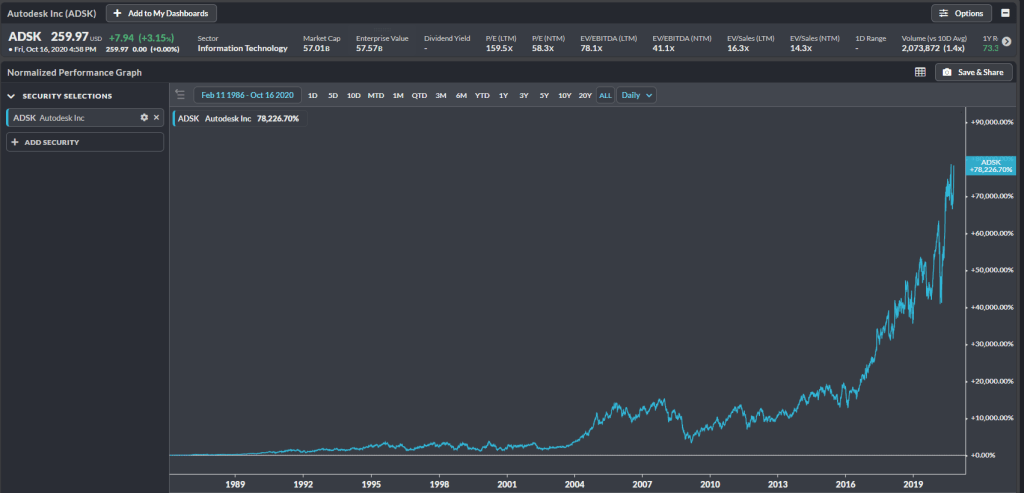Remove ADSK Autodesk Inc from selections
The height and width of the screenshot is (493, 1024).
[x=156, y=118]
